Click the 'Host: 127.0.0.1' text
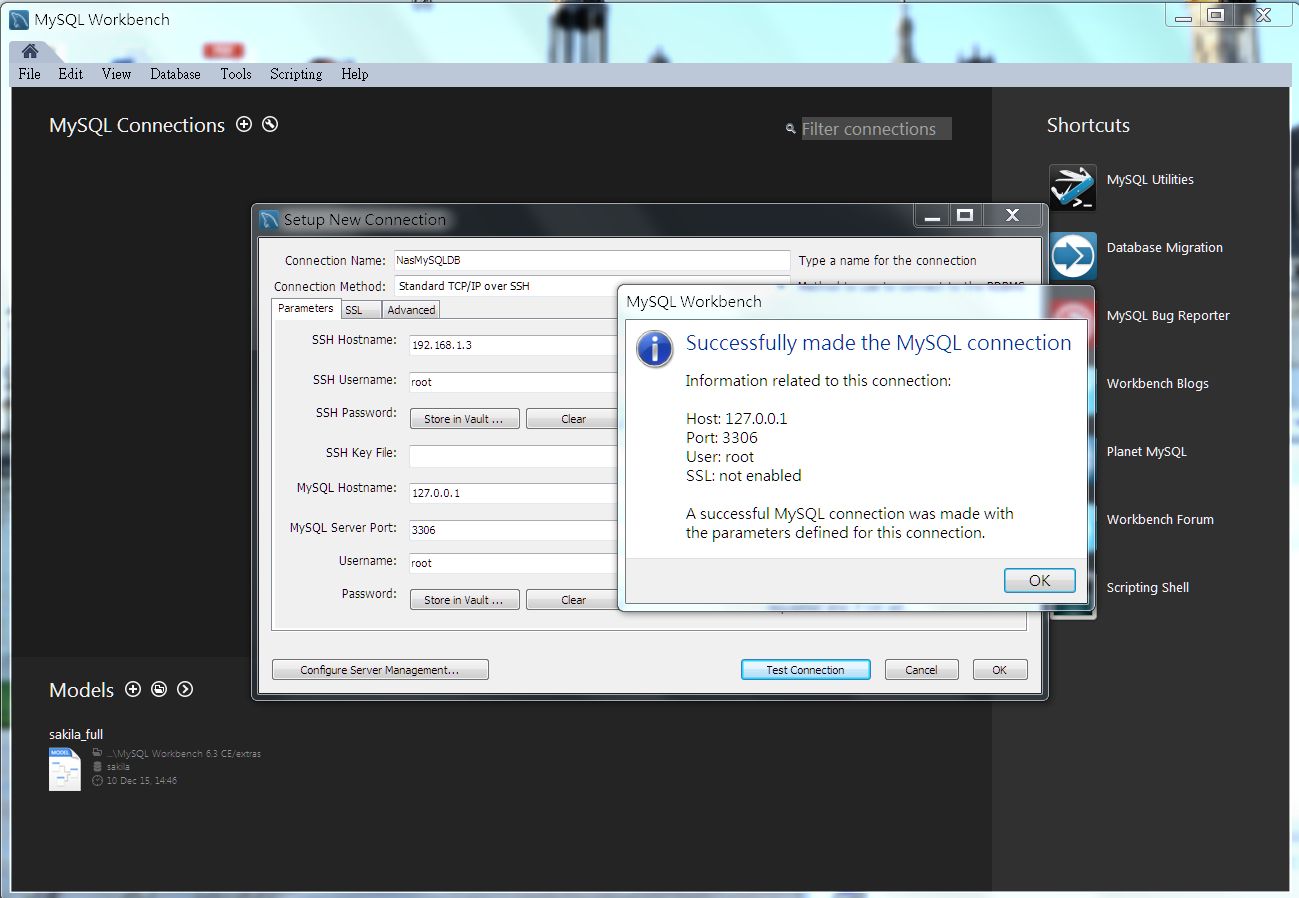The image size is (1299, 898). (737, 419)
